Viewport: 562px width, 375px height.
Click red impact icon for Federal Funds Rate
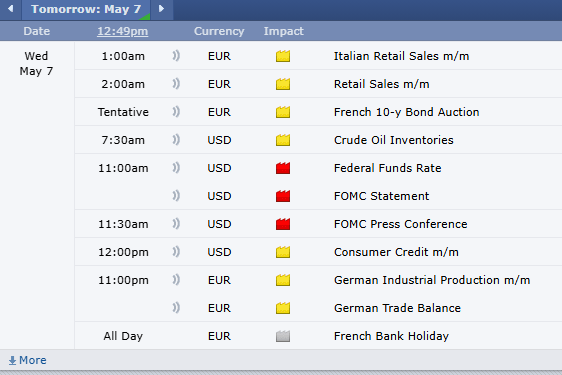point(283,168)
